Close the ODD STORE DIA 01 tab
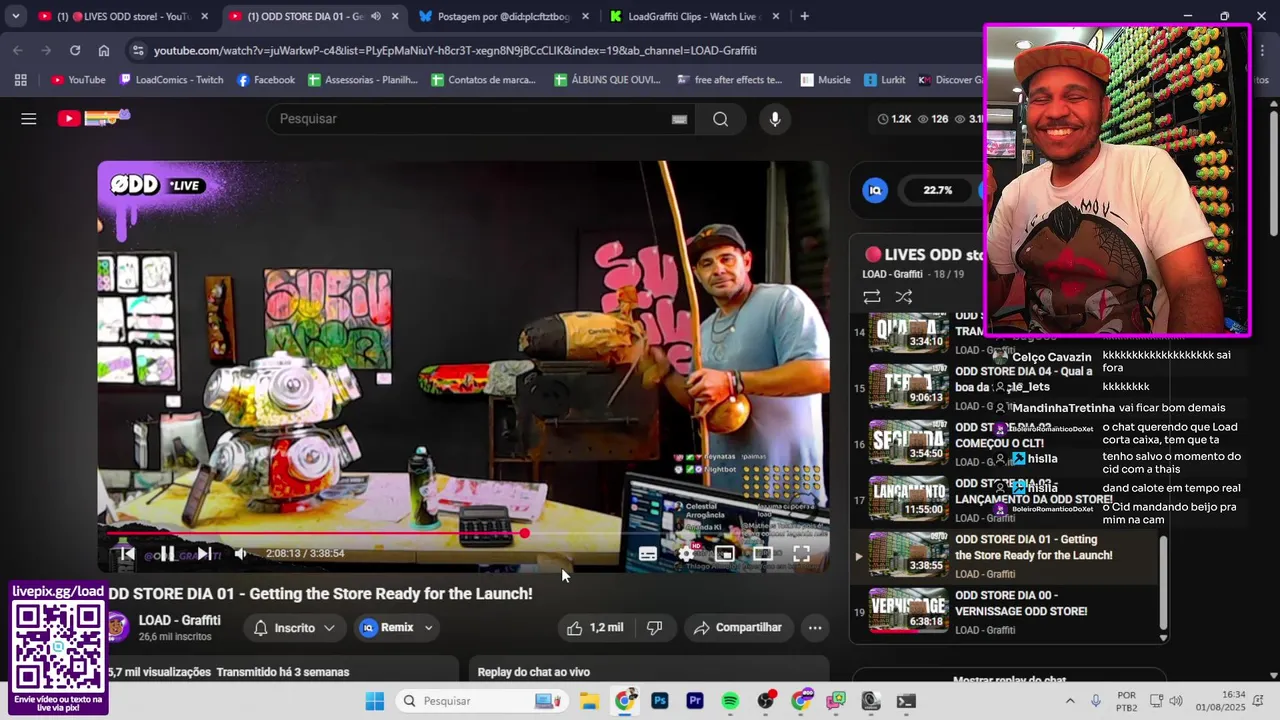1280x720 pixels. pyautogui.click(x=395, y=16)
